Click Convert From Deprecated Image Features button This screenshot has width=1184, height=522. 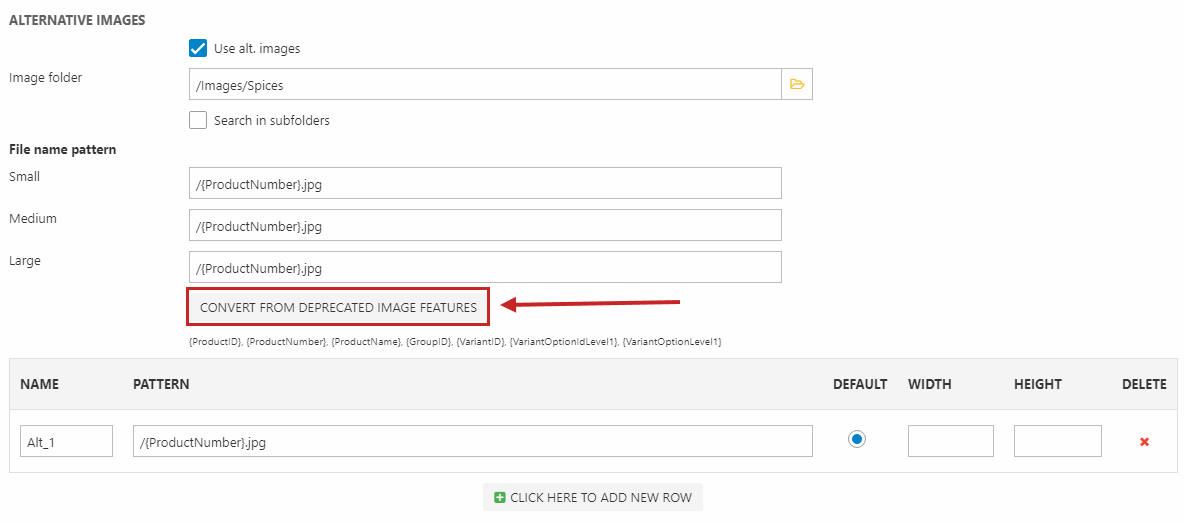coord(338,308)
